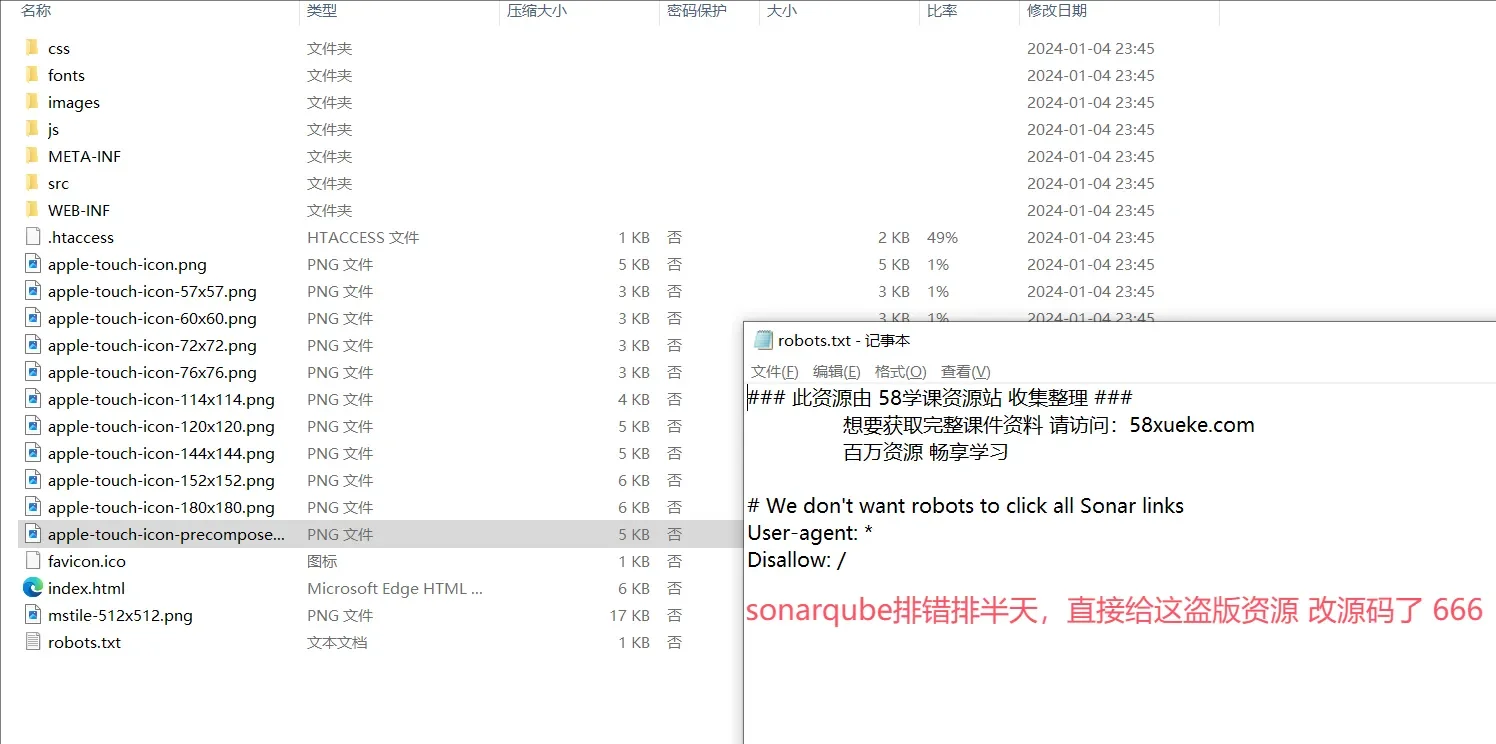Select the fonts folder icon
The width and height of the screenshot is (1496, 744).
tap(31, 74)
